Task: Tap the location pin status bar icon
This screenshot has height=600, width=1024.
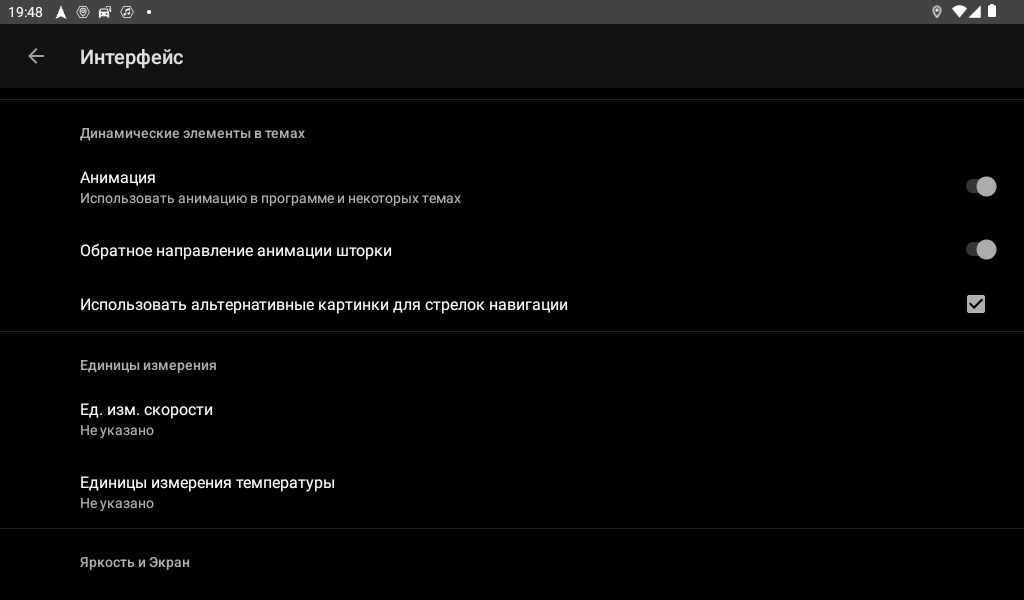Action: click(x=936, y=12)
